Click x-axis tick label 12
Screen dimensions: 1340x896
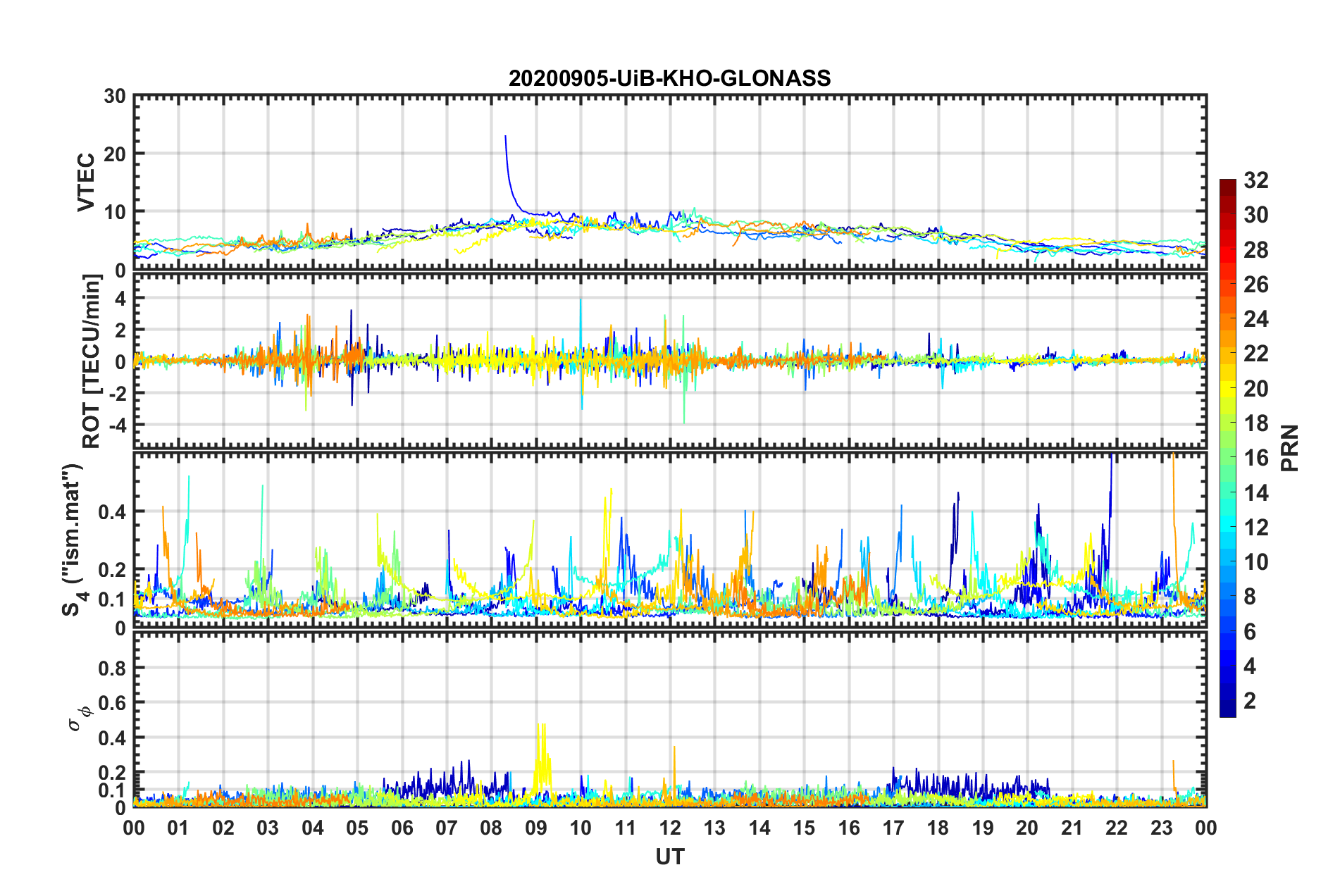click(x=670, y=828)
